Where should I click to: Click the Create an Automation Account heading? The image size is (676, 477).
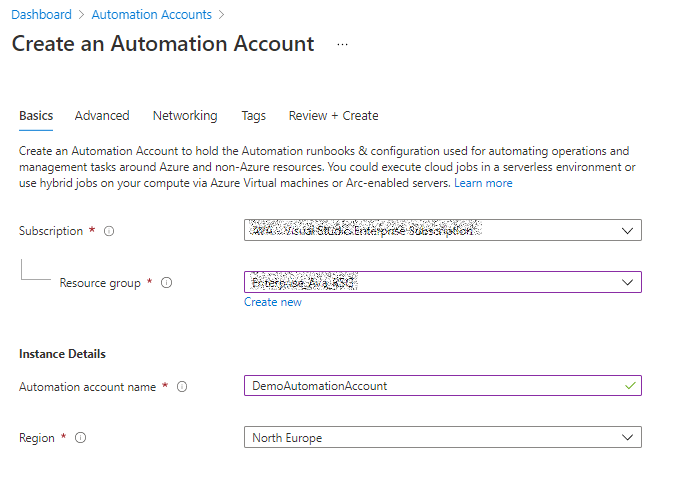tap(162, 44)
